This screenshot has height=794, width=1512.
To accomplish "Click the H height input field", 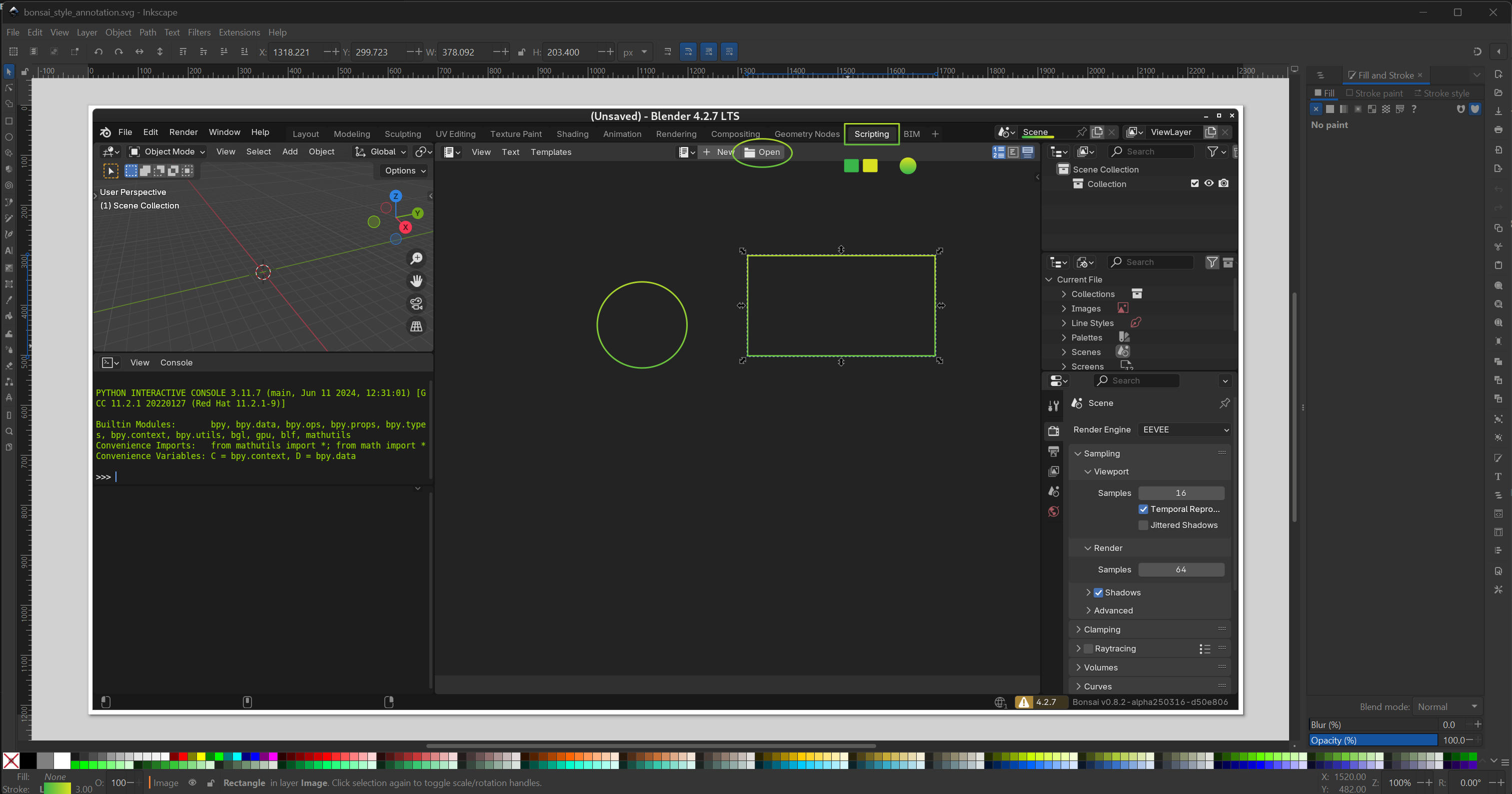I will point(569,51).
